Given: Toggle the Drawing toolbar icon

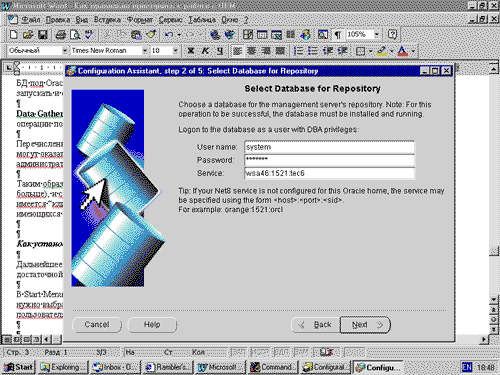Looking at the screenshot, I should pyautogui.click(x=305, y=34).
